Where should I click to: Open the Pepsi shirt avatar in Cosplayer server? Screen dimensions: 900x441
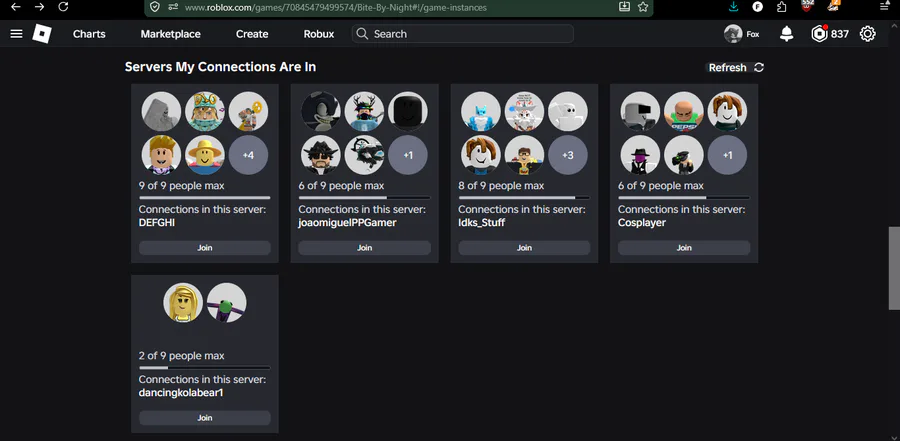pyautogui.click(x=684, y=111)
